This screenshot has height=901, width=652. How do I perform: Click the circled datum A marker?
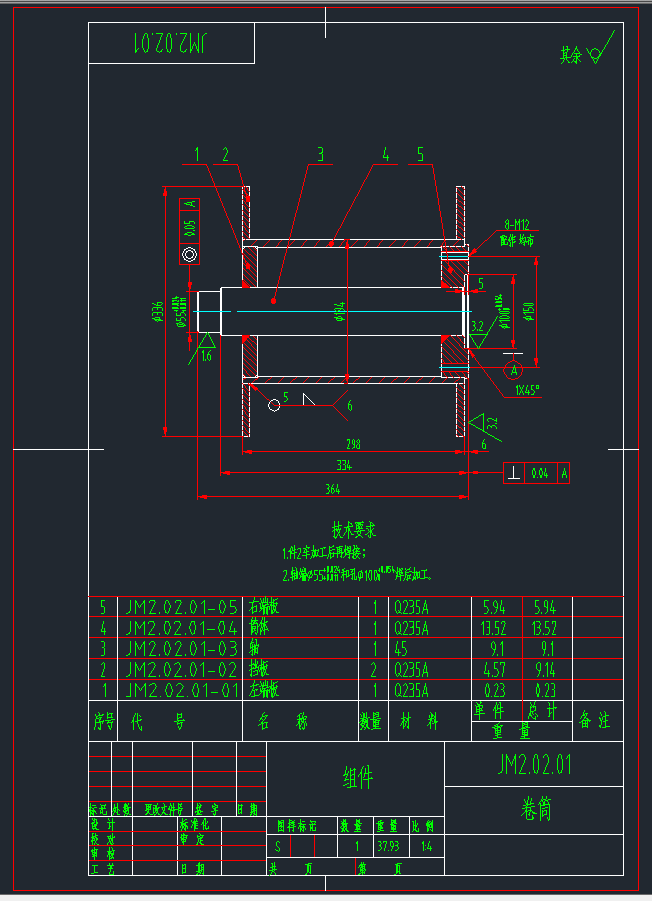pyautogui.click(x=513, y=370)
